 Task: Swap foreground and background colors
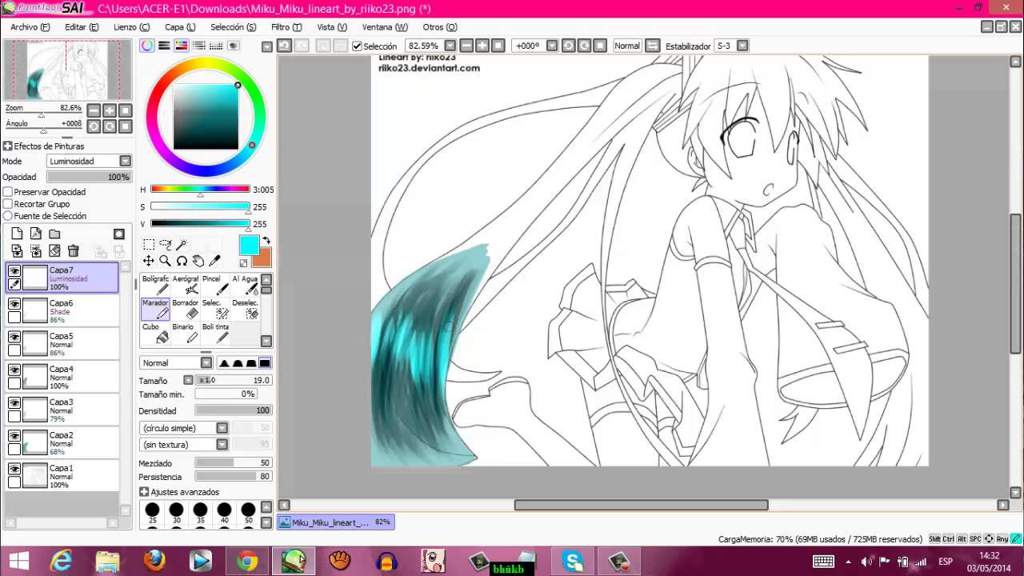pos(266,241)
